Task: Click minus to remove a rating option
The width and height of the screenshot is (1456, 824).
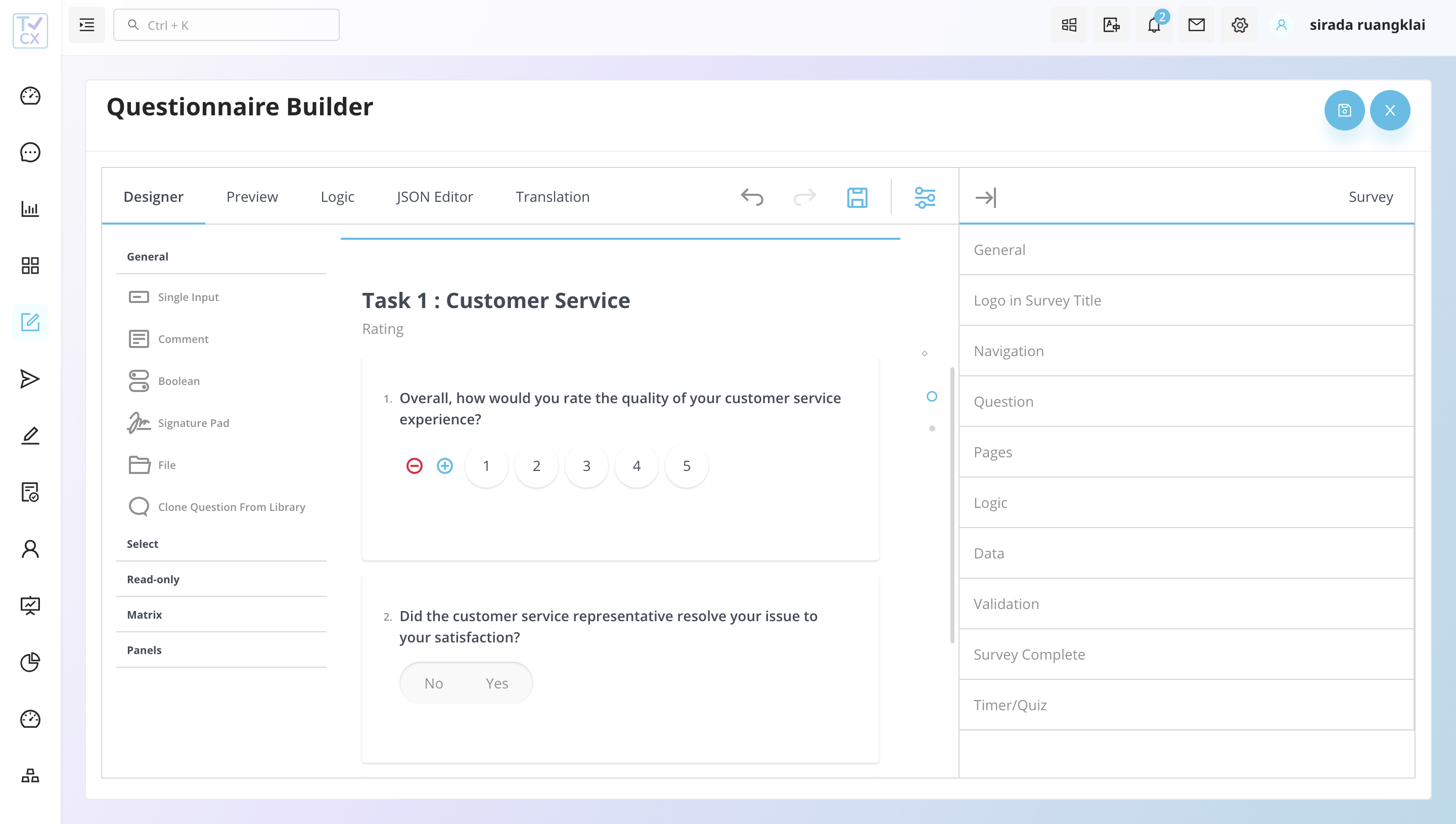Action: pos(415,466)
